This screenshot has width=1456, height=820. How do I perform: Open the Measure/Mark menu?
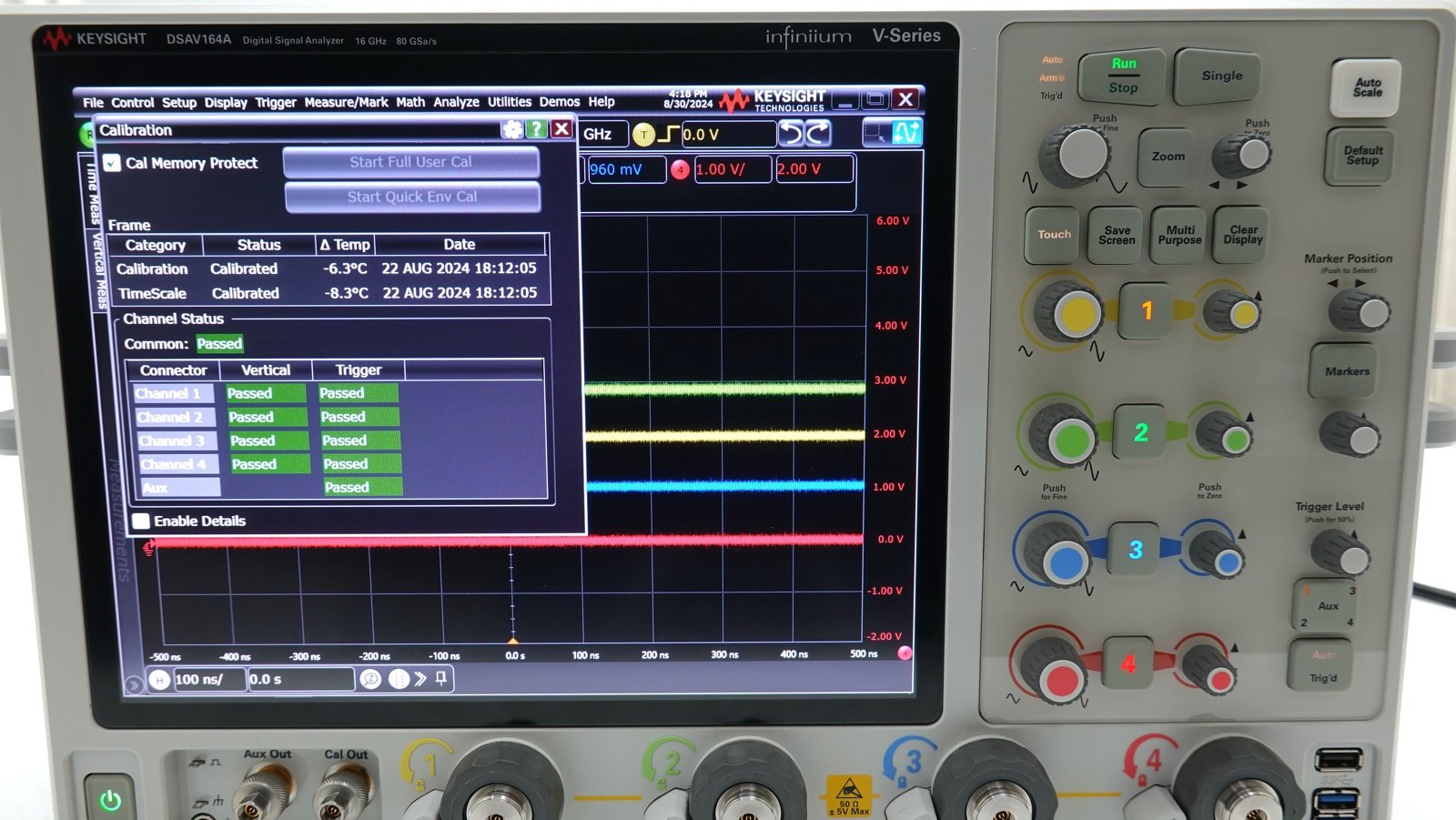[346, 102]
